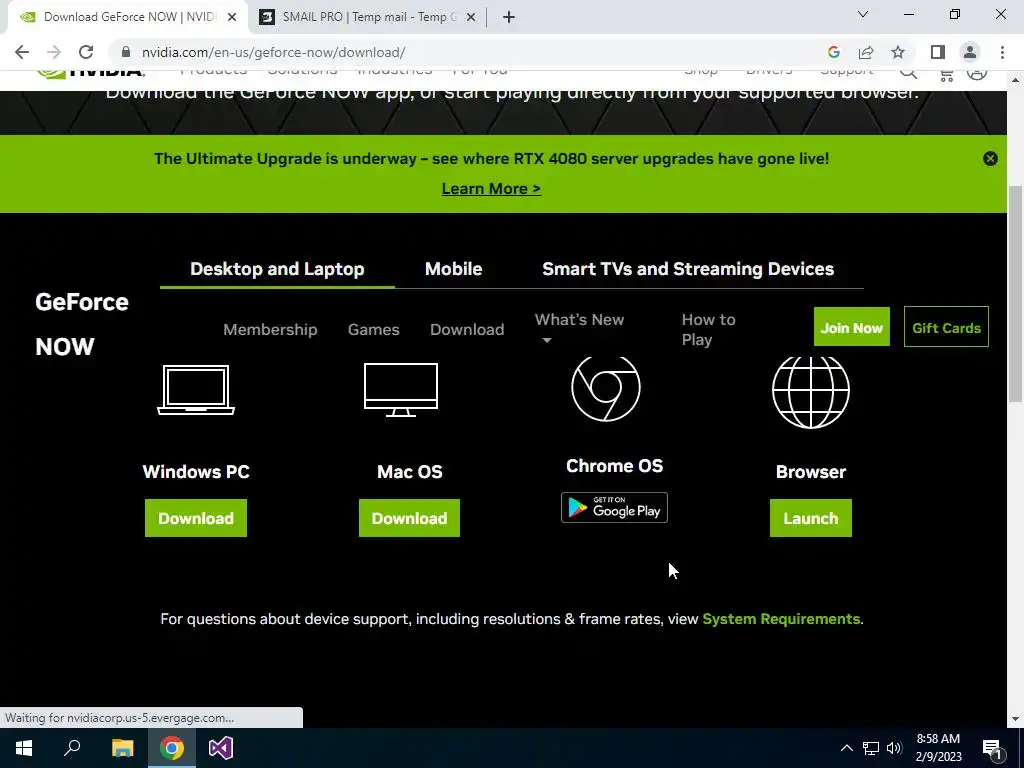This screenshot has width=1024, height=768.
Task: Open the Membership menu item
Action: (270, 329)
